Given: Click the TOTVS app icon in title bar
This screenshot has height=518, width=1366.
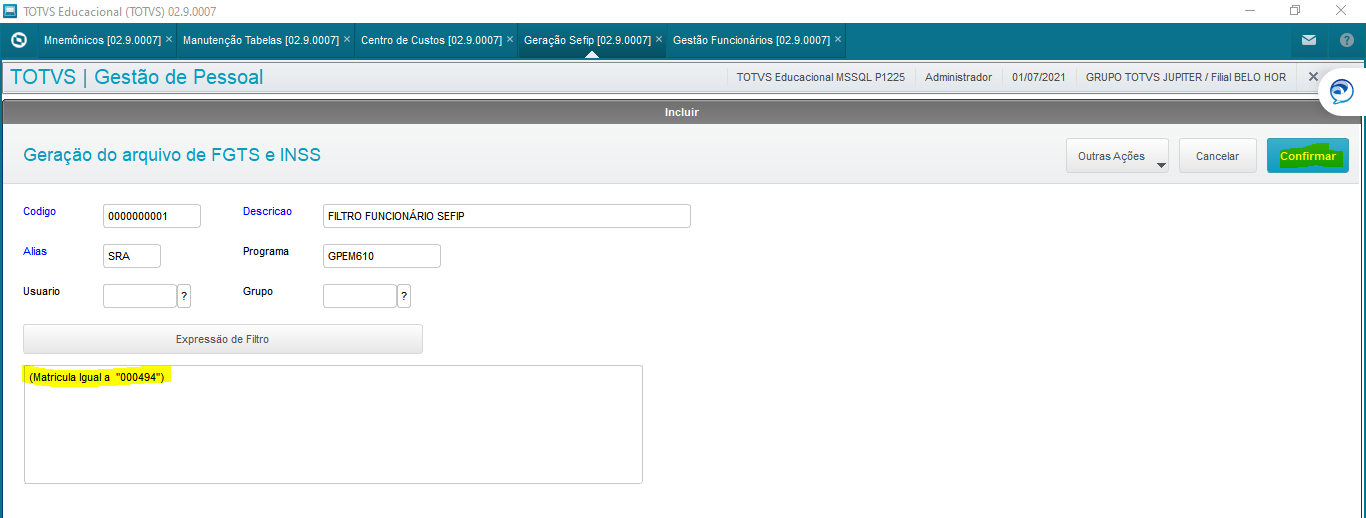Looking at the screenshot, I should pyautogui.click(x=10, y=10).
